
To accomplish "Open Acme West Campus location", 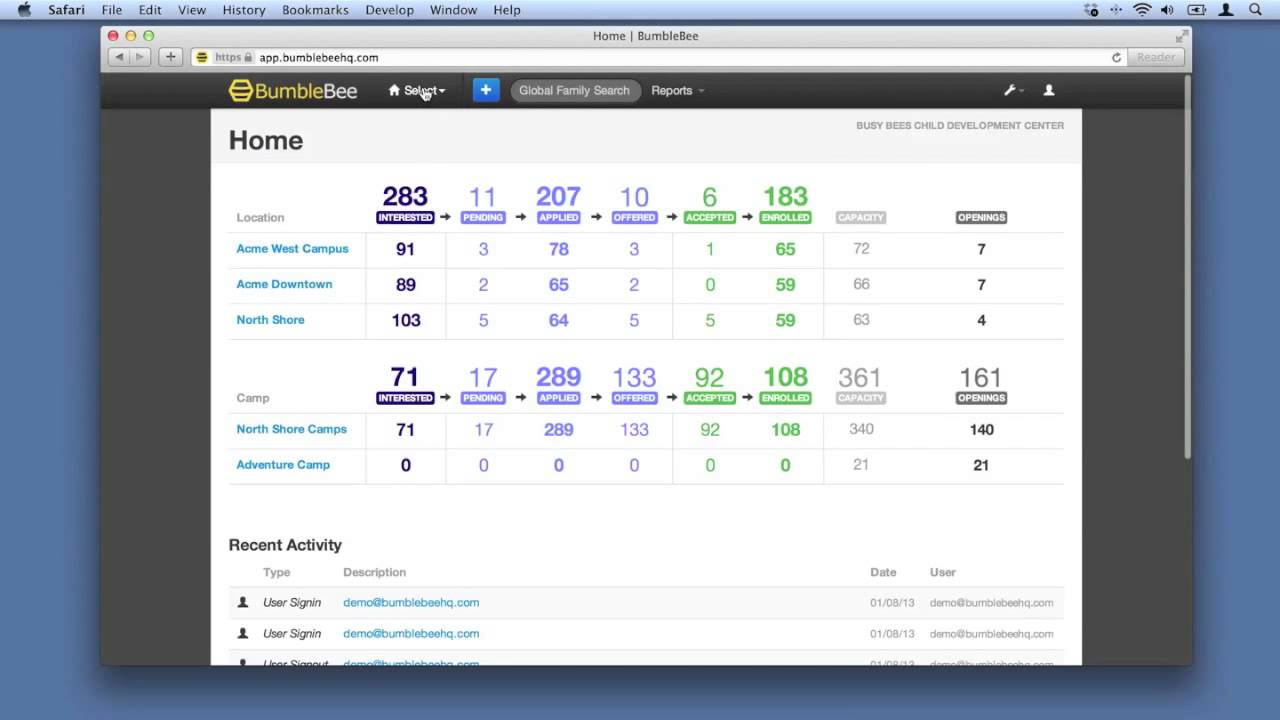I will point(292,249).
